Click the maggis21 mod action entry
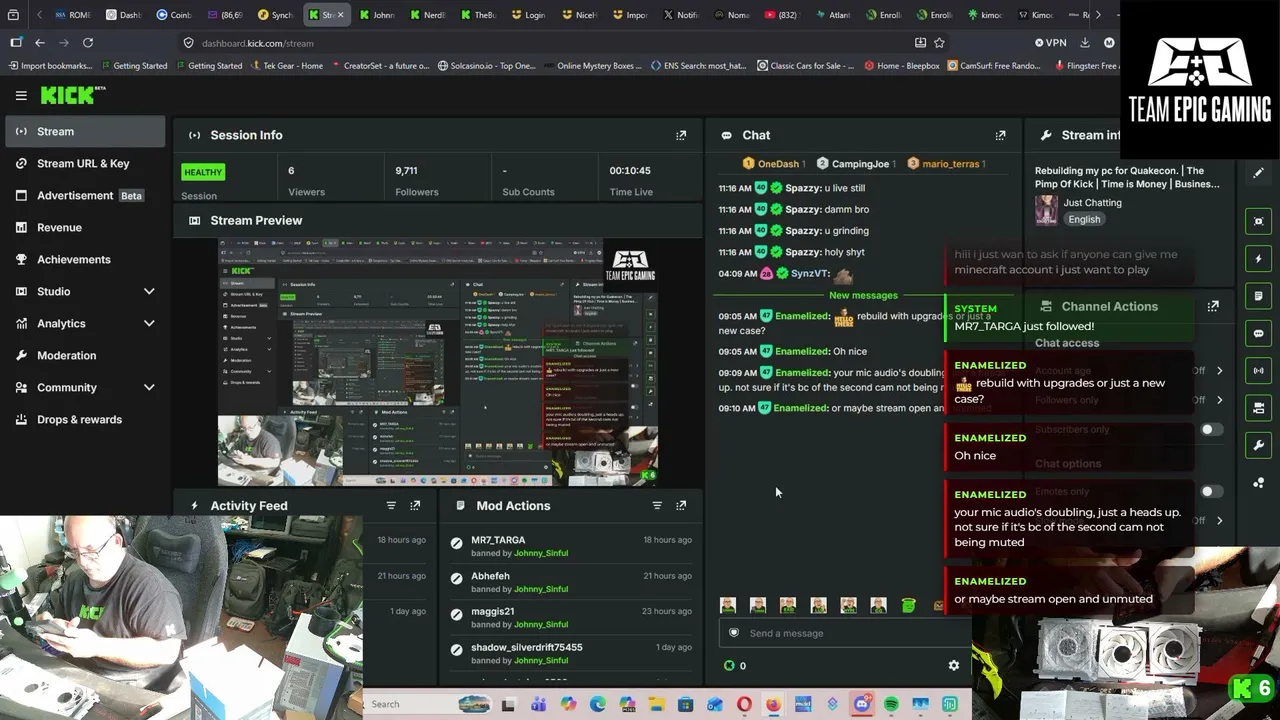This screenshot has width=1280, height=720. coord(572,618)
